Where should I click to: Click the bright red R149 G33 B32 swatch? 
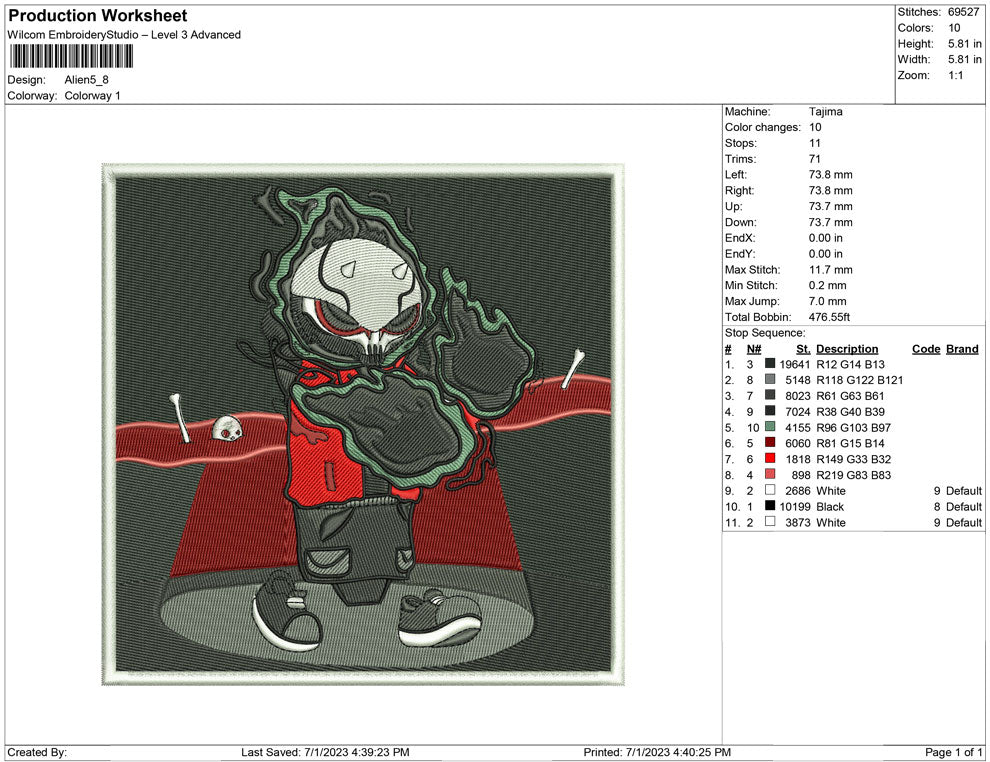[770, 458]
